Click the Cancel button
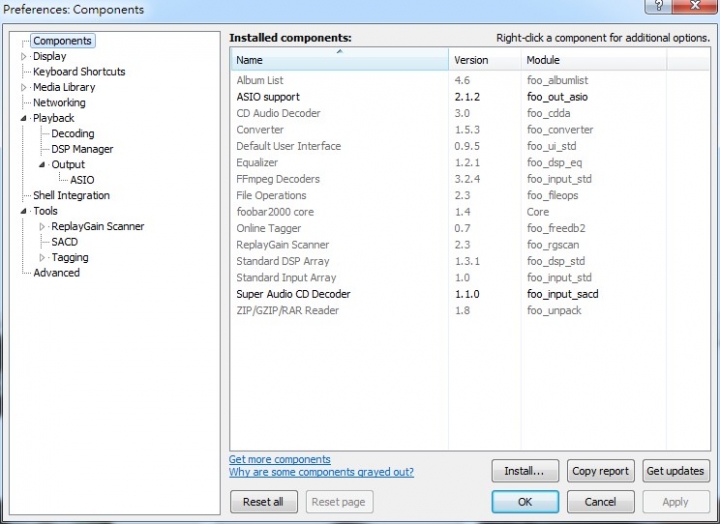The image size is (720, 524). point(600,502)
